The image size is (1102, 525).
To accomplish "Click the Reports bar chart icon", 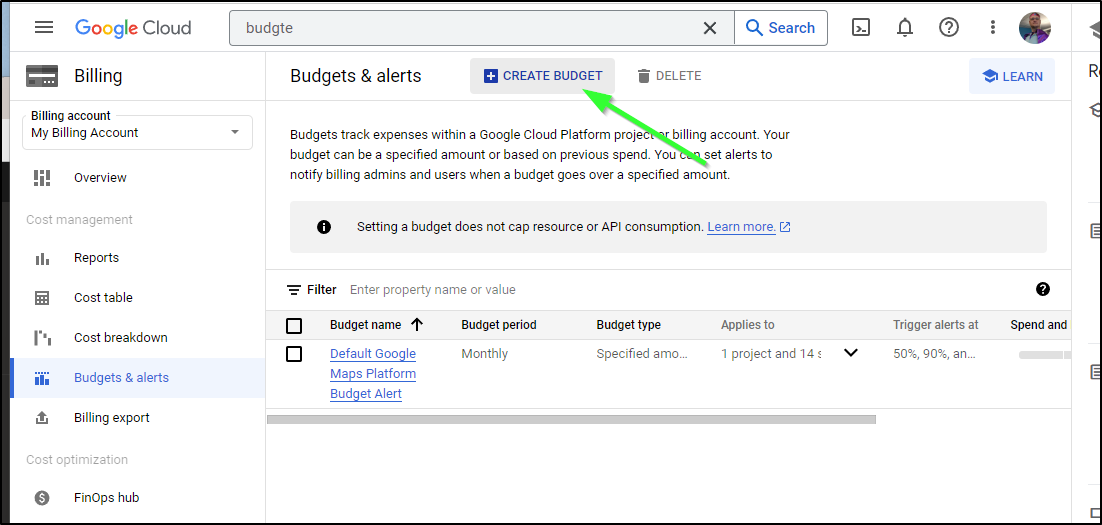I will pos(42,259).
